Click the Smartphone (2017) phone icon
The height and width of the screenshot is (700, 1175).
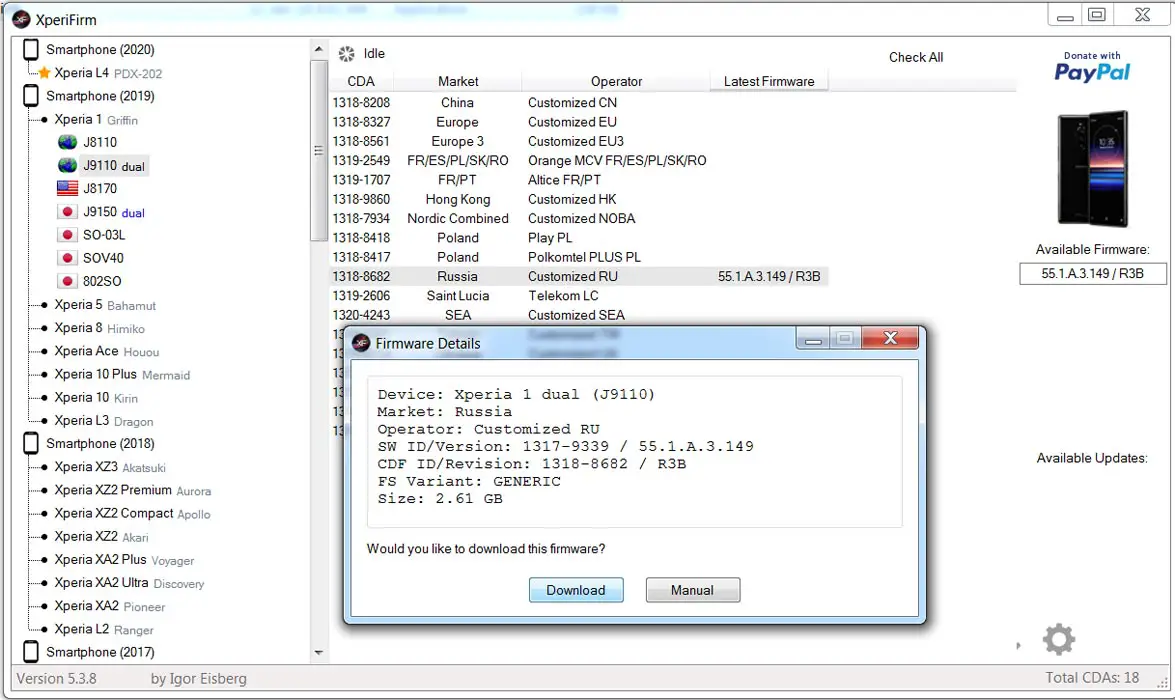[31, 652]
